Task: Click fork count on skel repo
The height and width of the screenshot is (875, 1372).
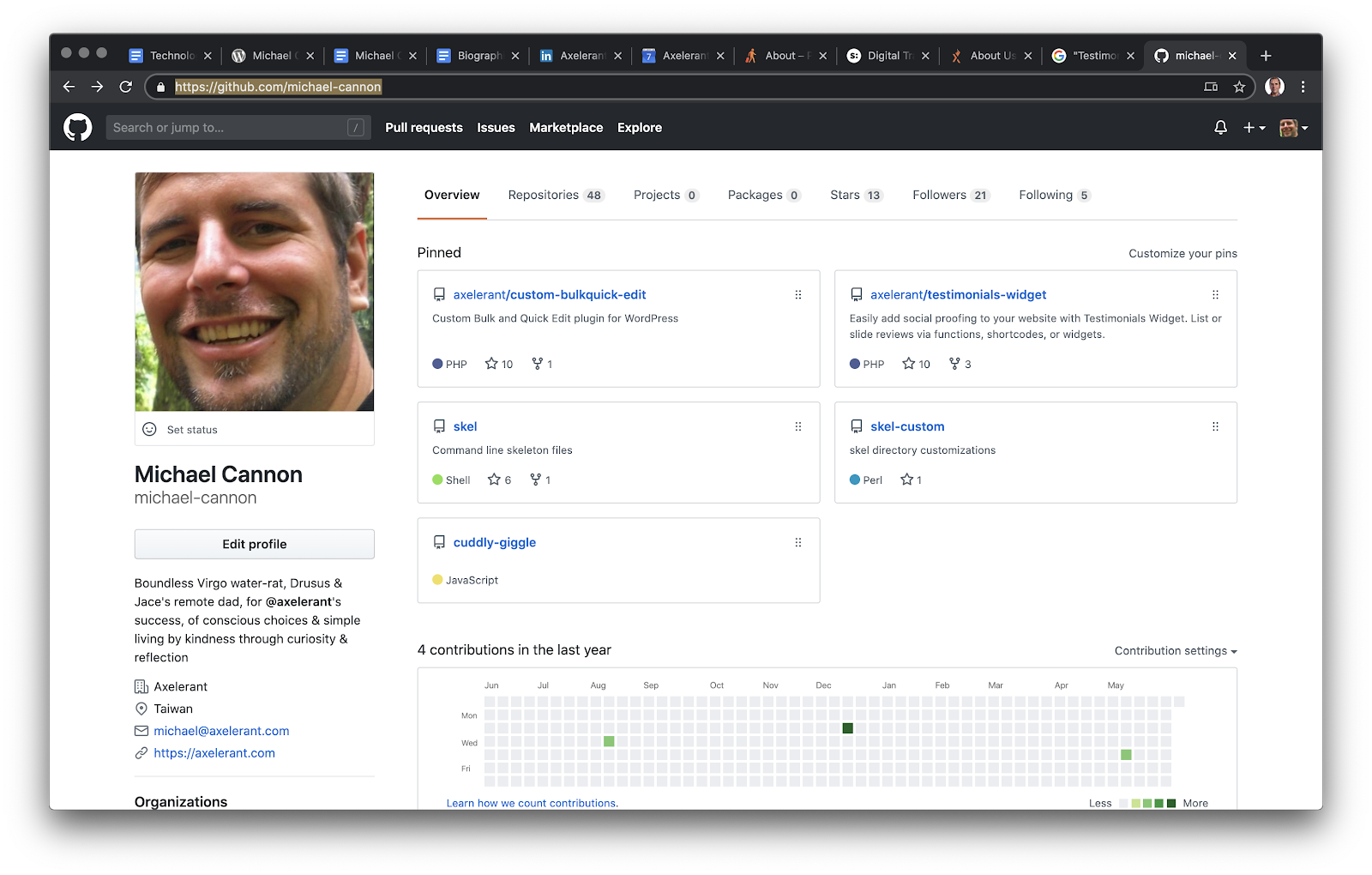Action: coord(540,480)
